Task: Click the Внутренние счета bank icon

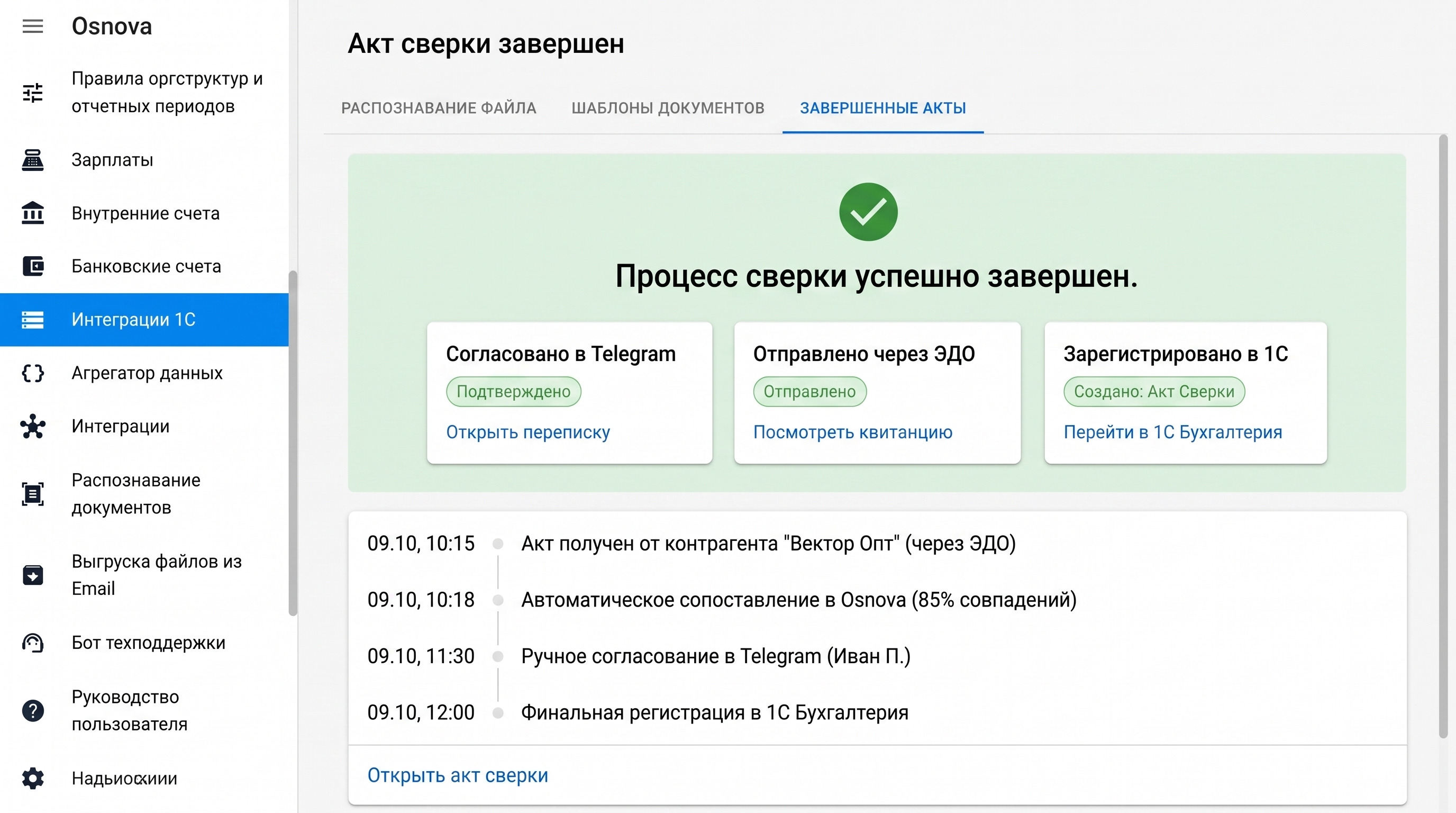Action: (x=33, y=213)
